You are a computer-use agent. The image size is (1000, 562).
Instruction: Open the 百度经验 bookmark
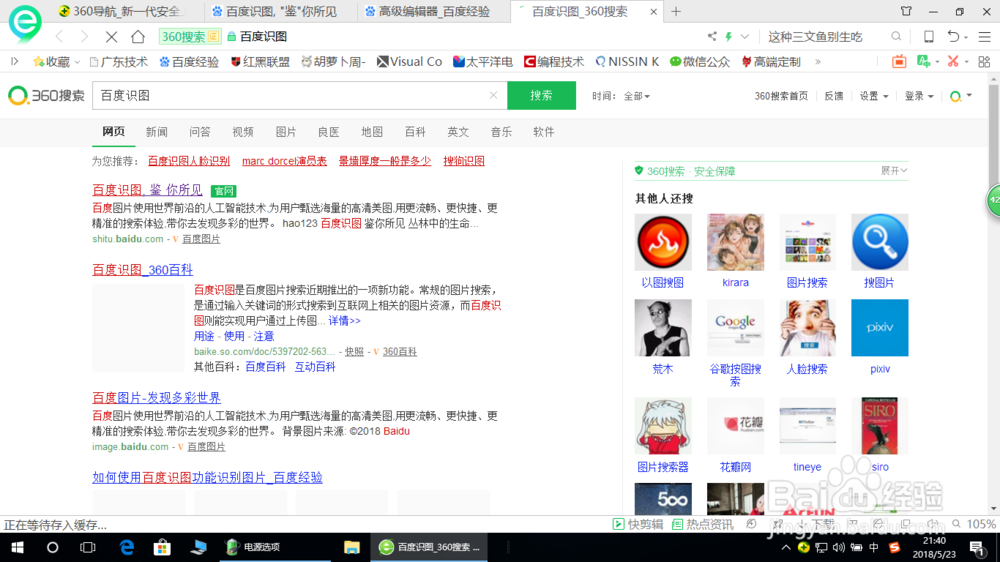point(189,62)
